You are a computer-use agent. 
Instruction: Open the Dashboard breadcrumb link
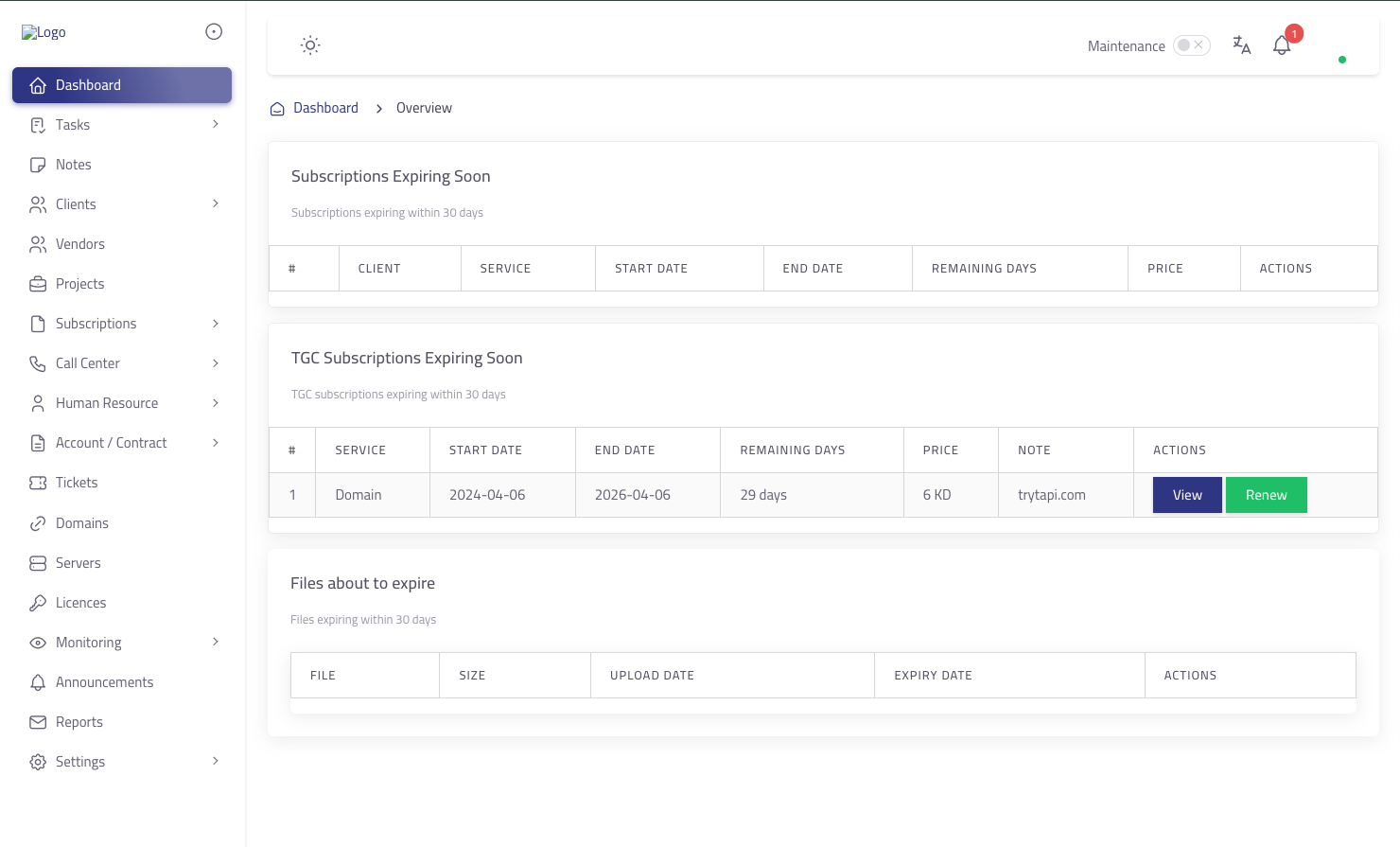[x=326, y=108]
